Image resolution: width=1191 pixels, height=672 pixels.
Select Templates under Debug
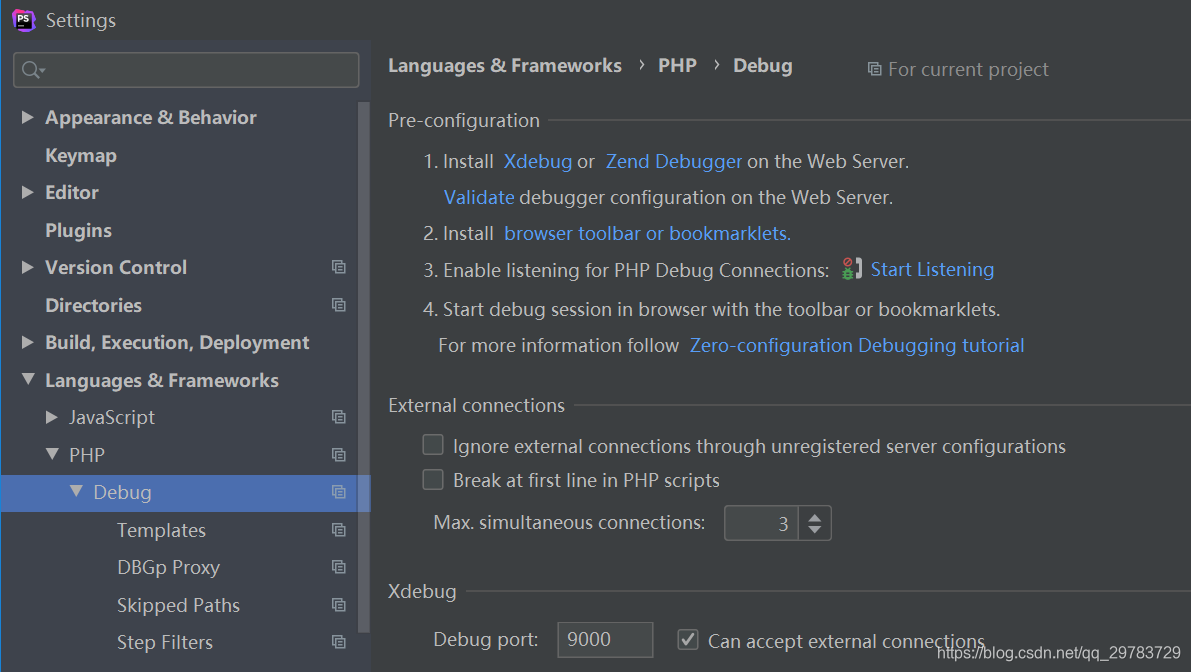[161, 530]
